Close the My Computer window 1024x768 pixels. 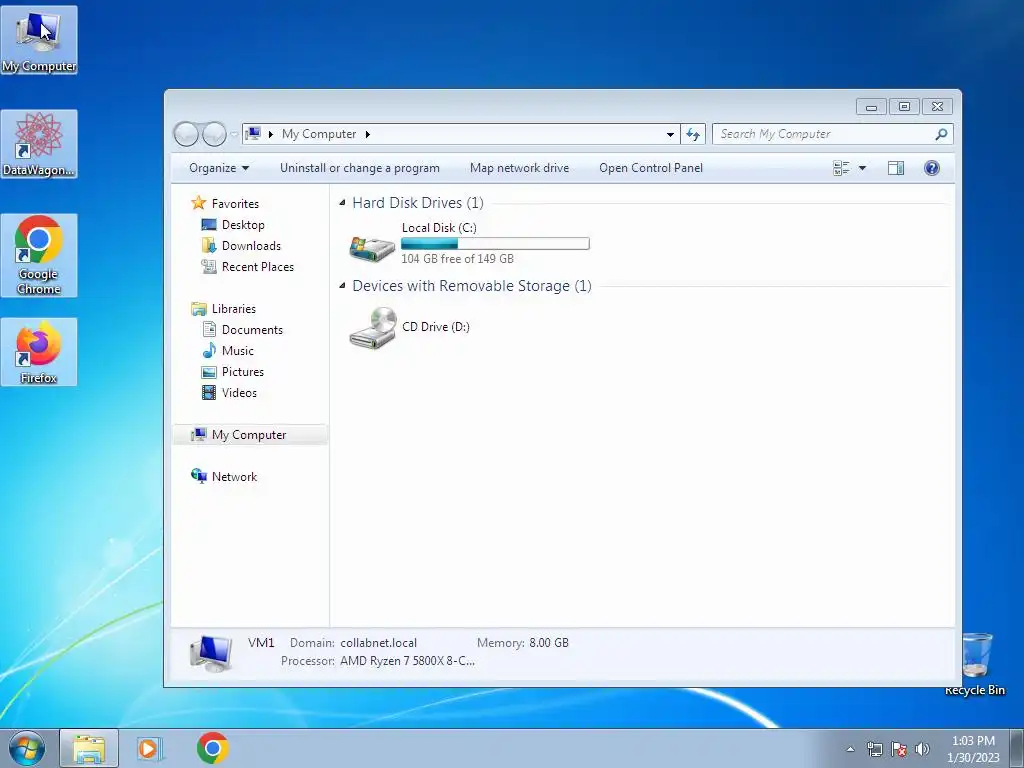pos(937,106)
